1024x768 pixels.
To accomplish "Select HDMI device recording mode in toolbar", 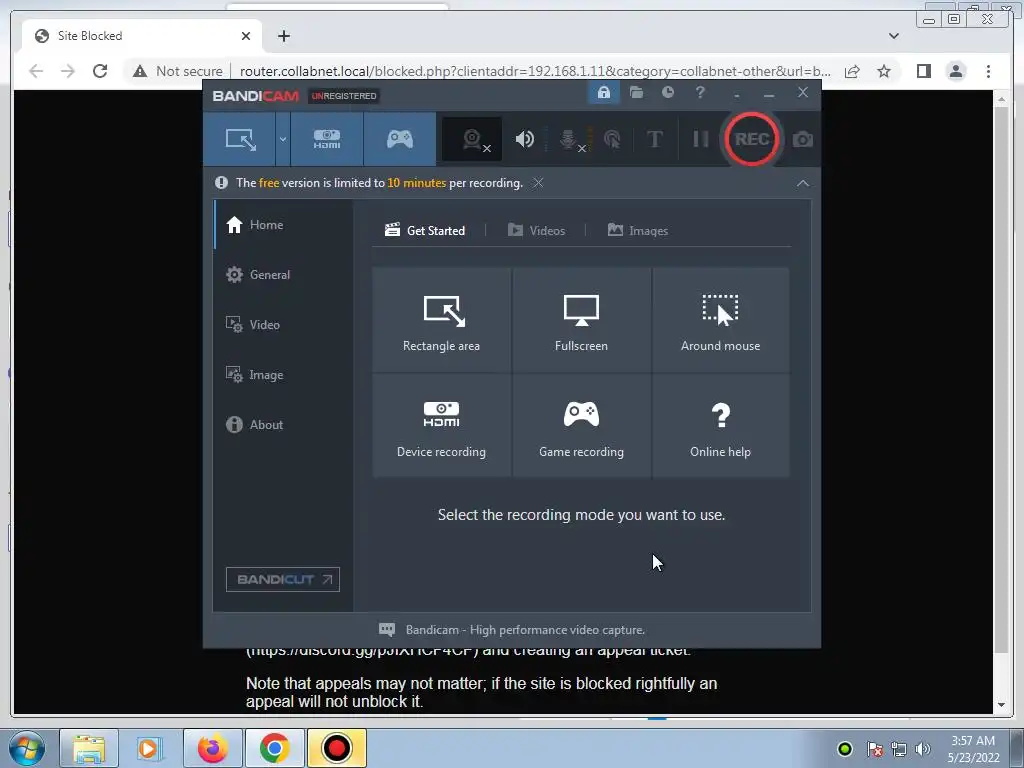I will pyautogui.click(x=327, y=139).
